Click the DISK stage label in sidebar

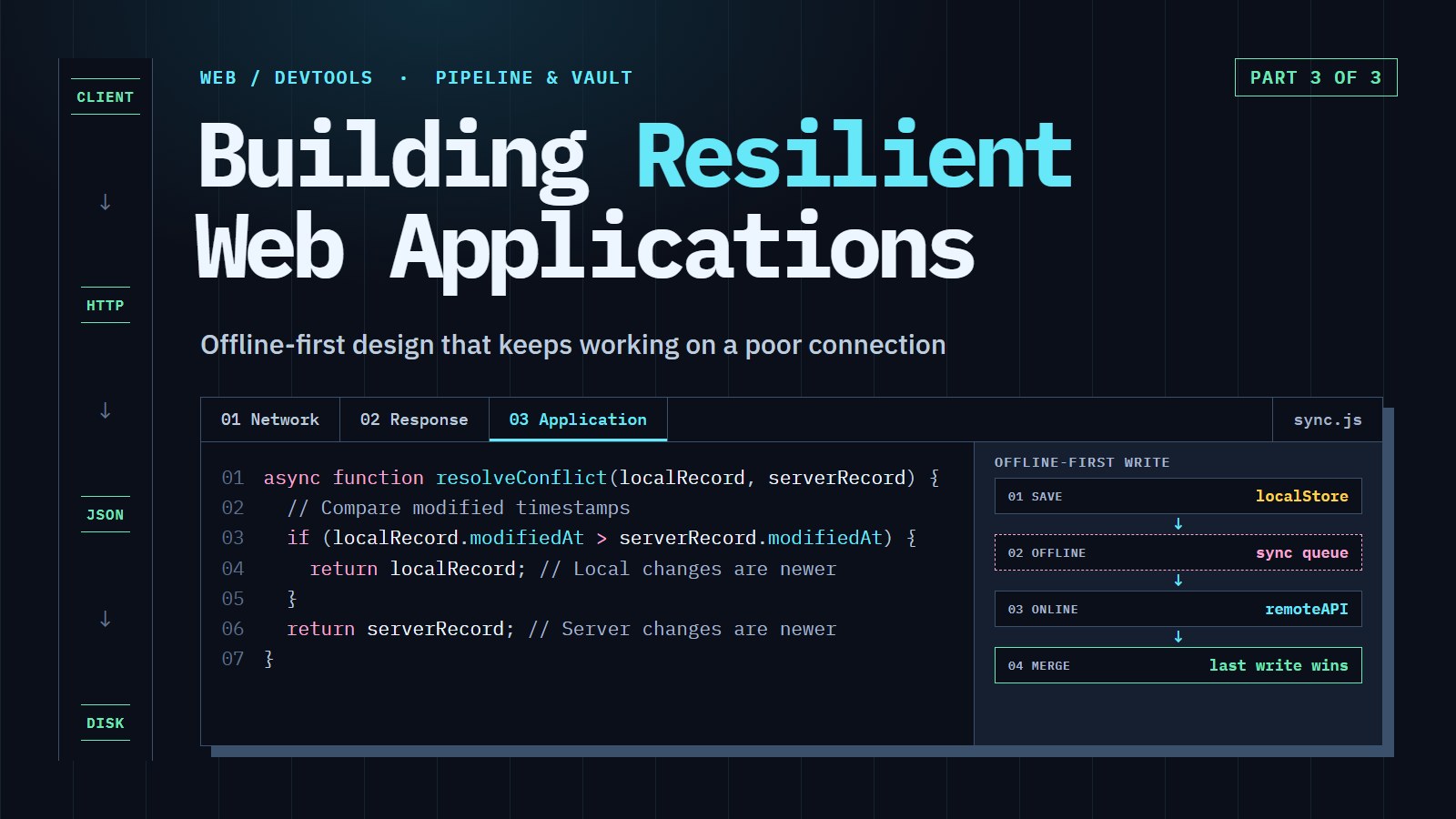click(x=106, y=723)
